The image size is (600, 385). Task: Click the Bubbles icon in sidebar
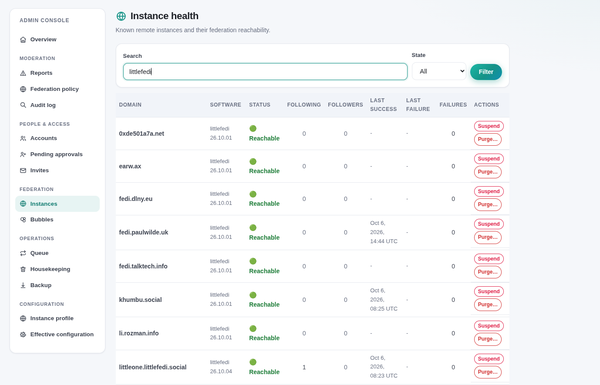pyautogui.click(x=23, y=220)
